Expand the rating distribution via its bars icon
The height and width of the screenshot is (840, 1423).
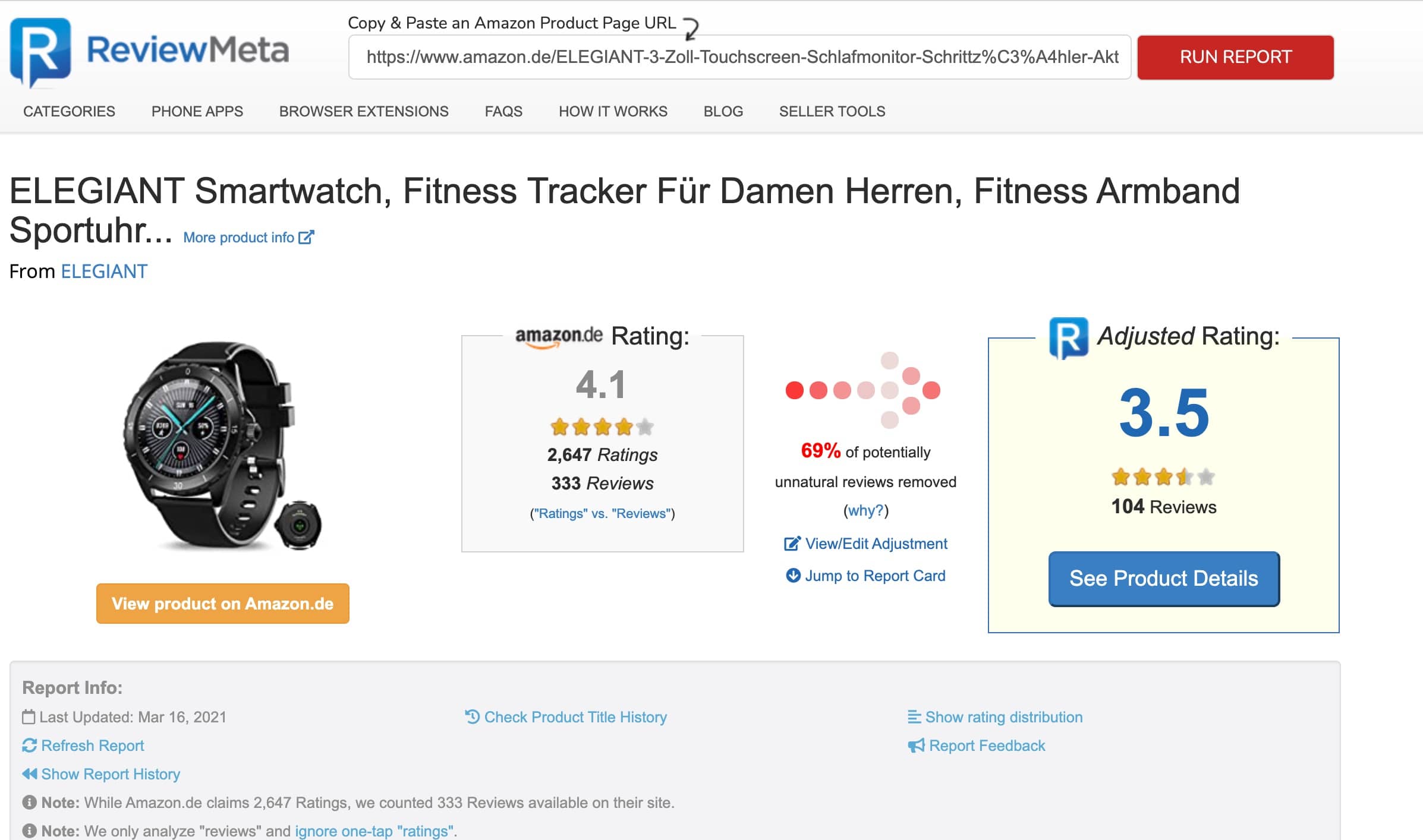[x=914, y=716]
